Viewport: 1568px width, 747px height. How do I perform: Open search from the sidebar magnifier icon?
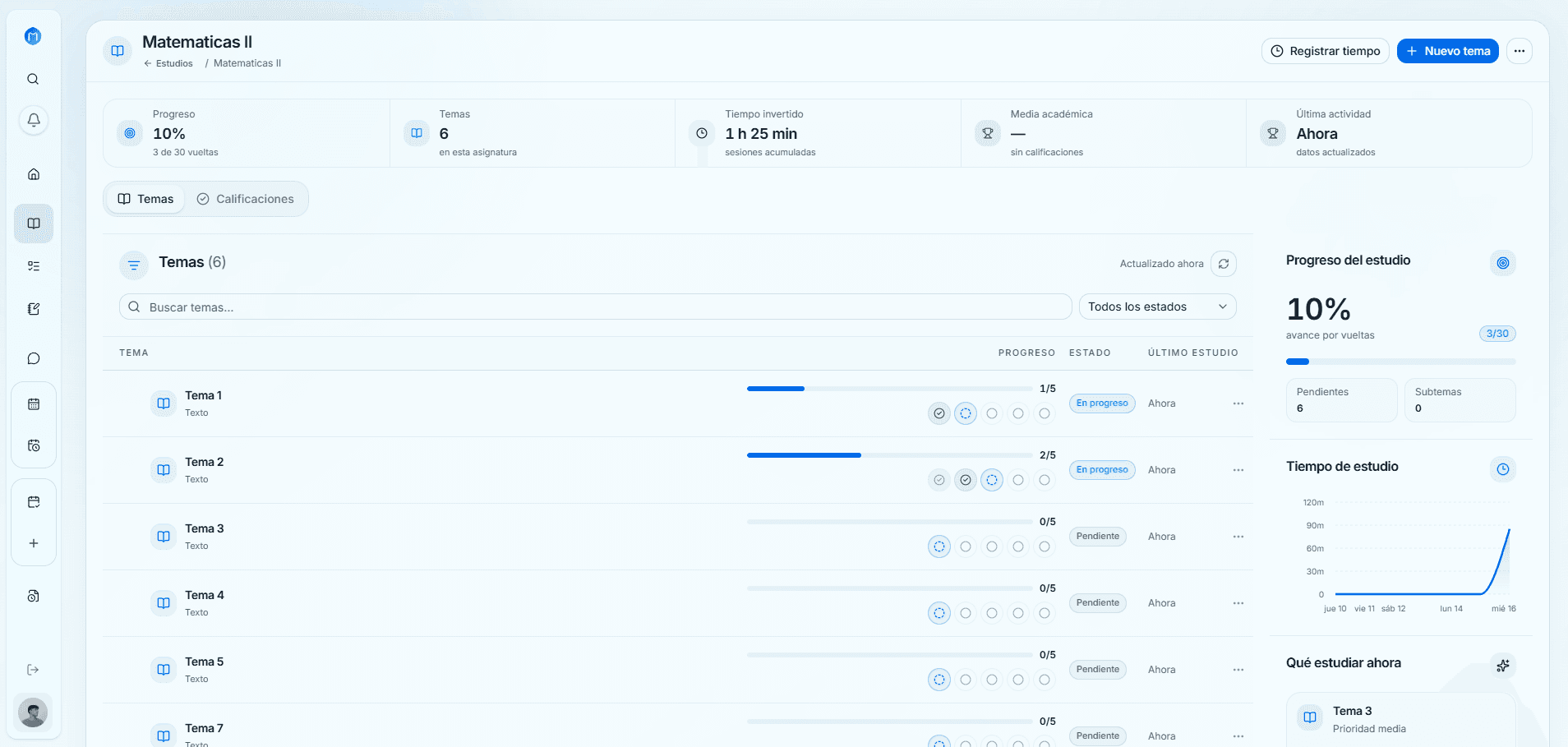click(33, 79)
